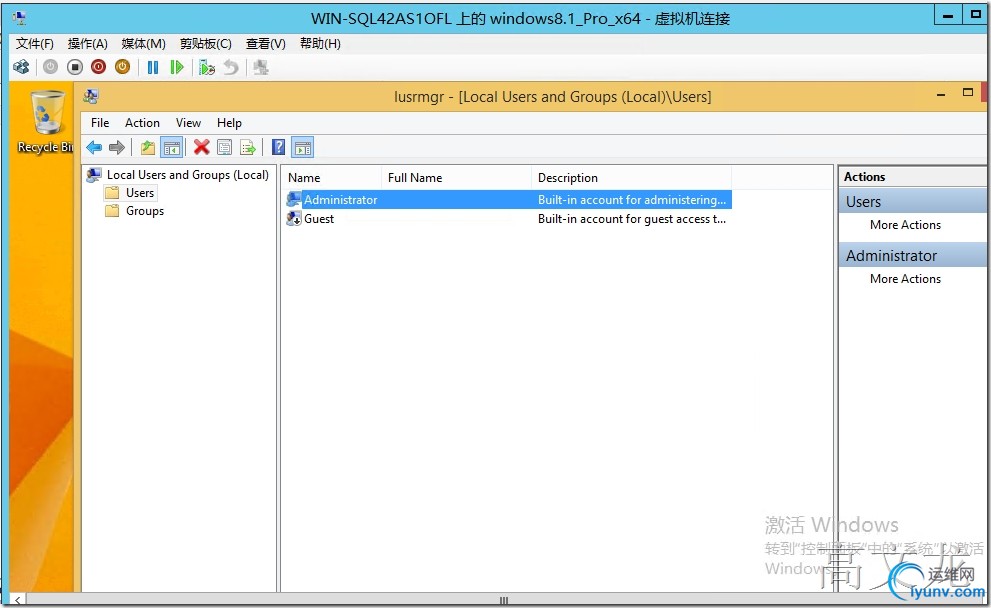
Task: Open the Help menu in lusrmgr
Action: coord(229,123)
